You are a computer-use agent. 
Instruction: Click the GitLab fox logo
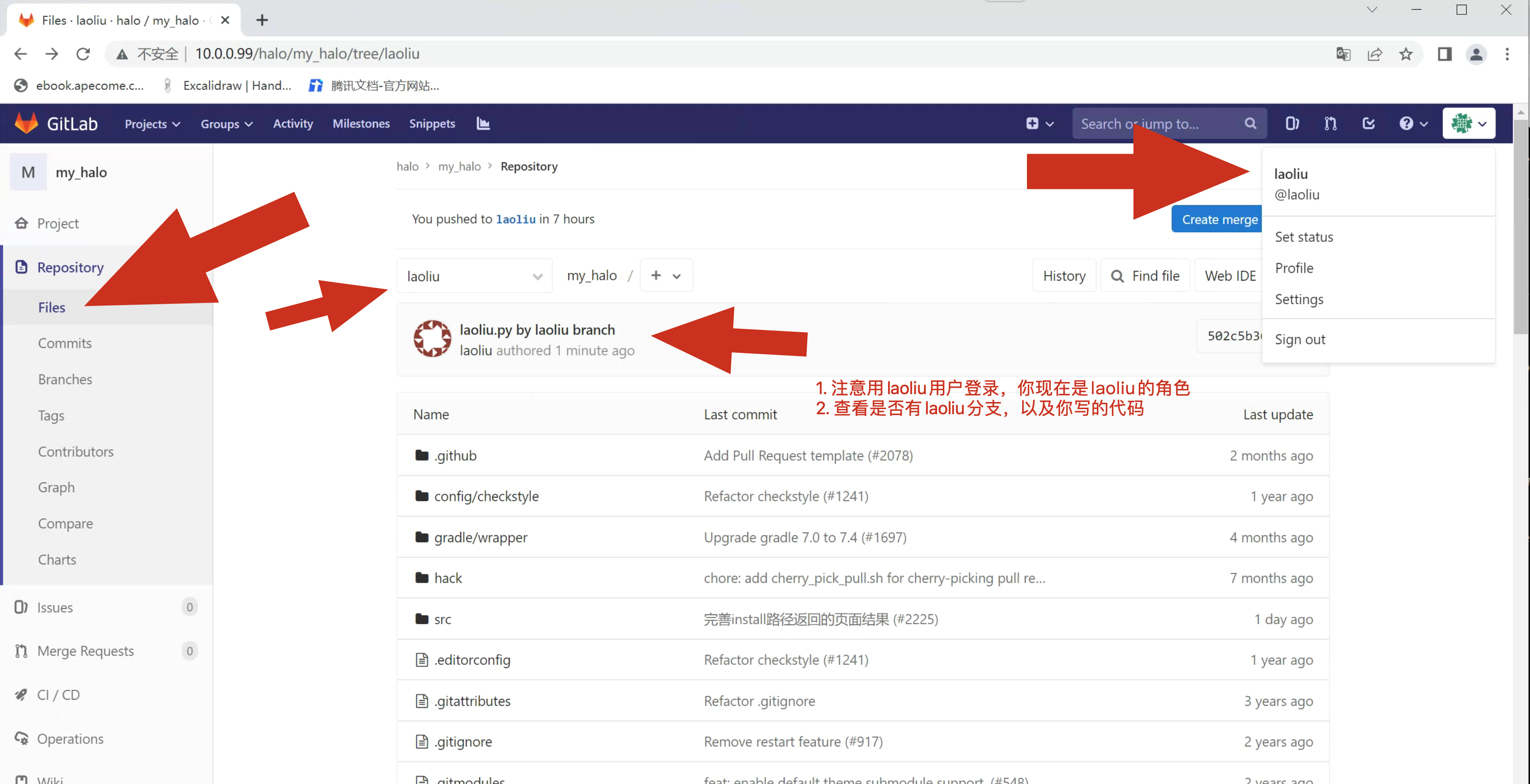[26, 123]
